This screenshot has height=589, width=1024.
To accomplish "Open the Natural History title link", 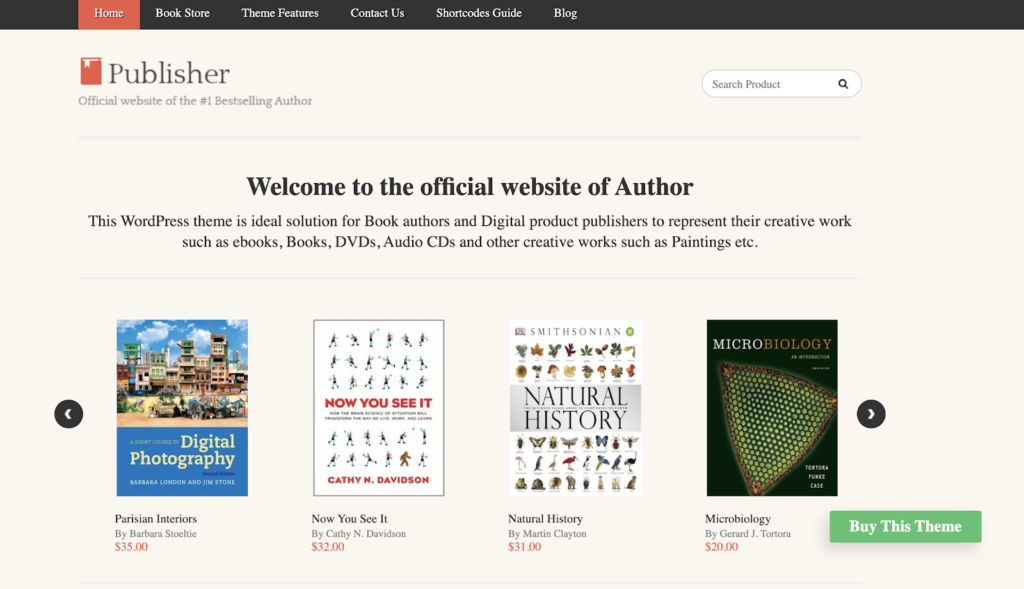I will (x=545, y=518).
